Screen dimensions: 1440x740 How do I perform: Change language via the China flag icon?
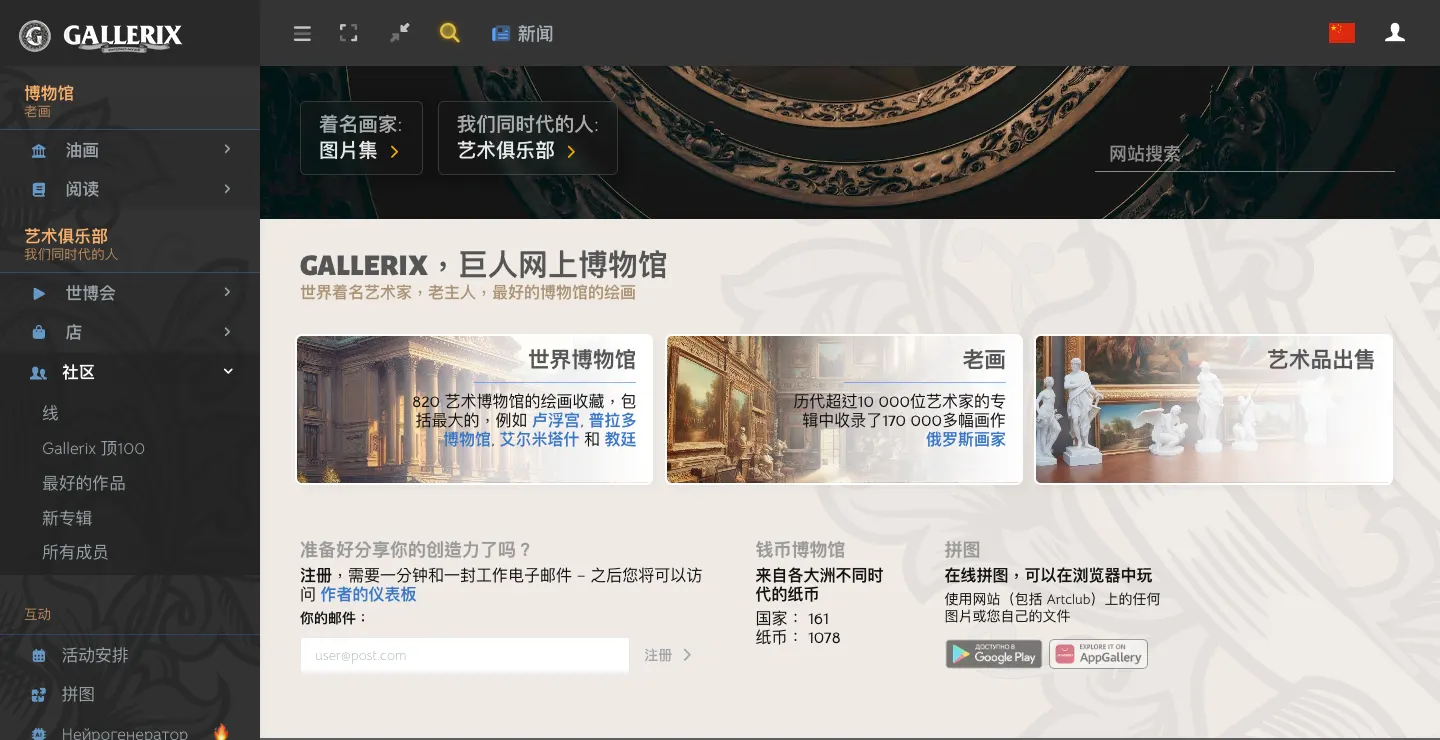(1342, 33)
